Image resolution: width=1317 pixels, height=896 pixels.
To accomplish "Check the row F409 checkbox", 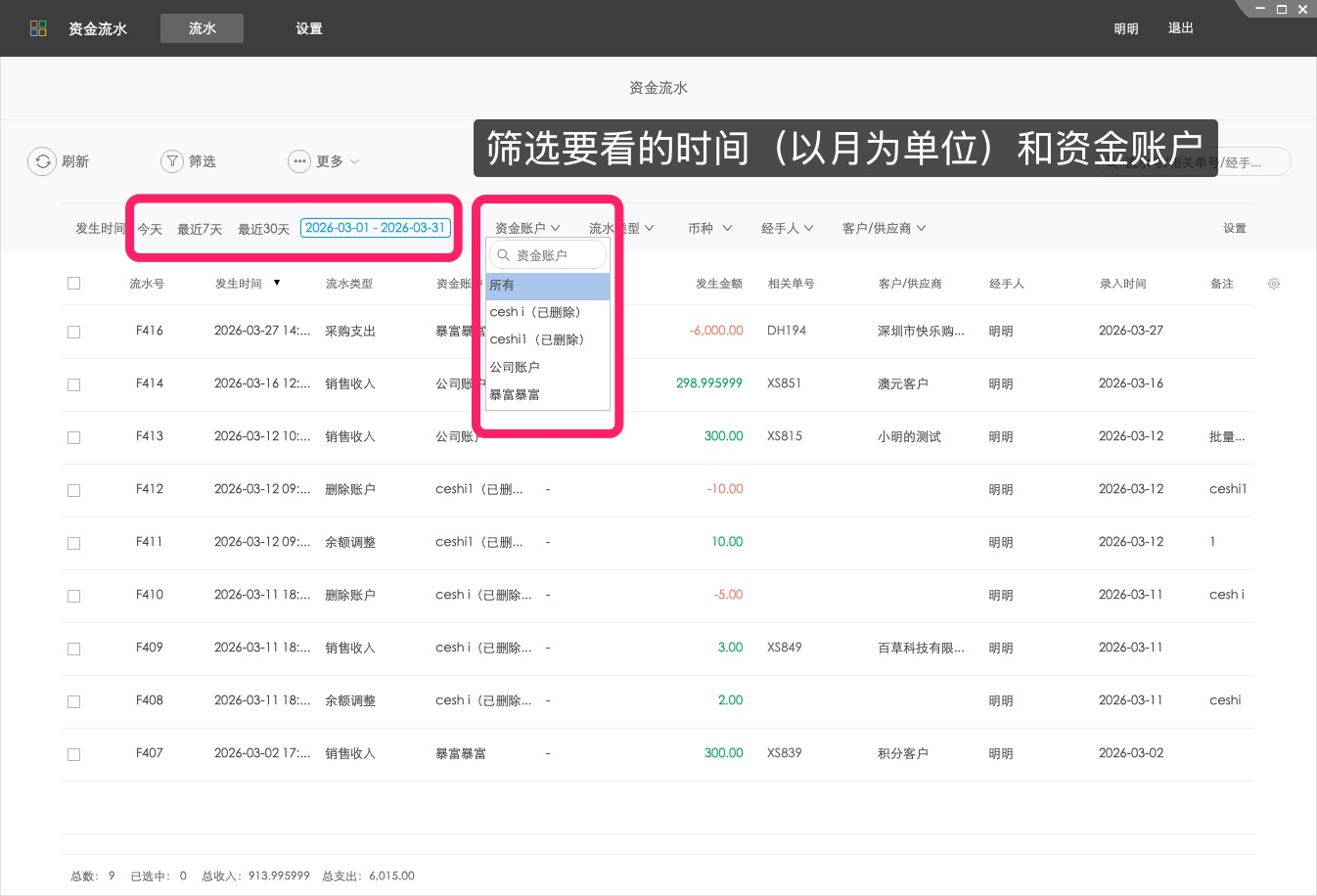I will pyautogui.click(x=73, y=650).
